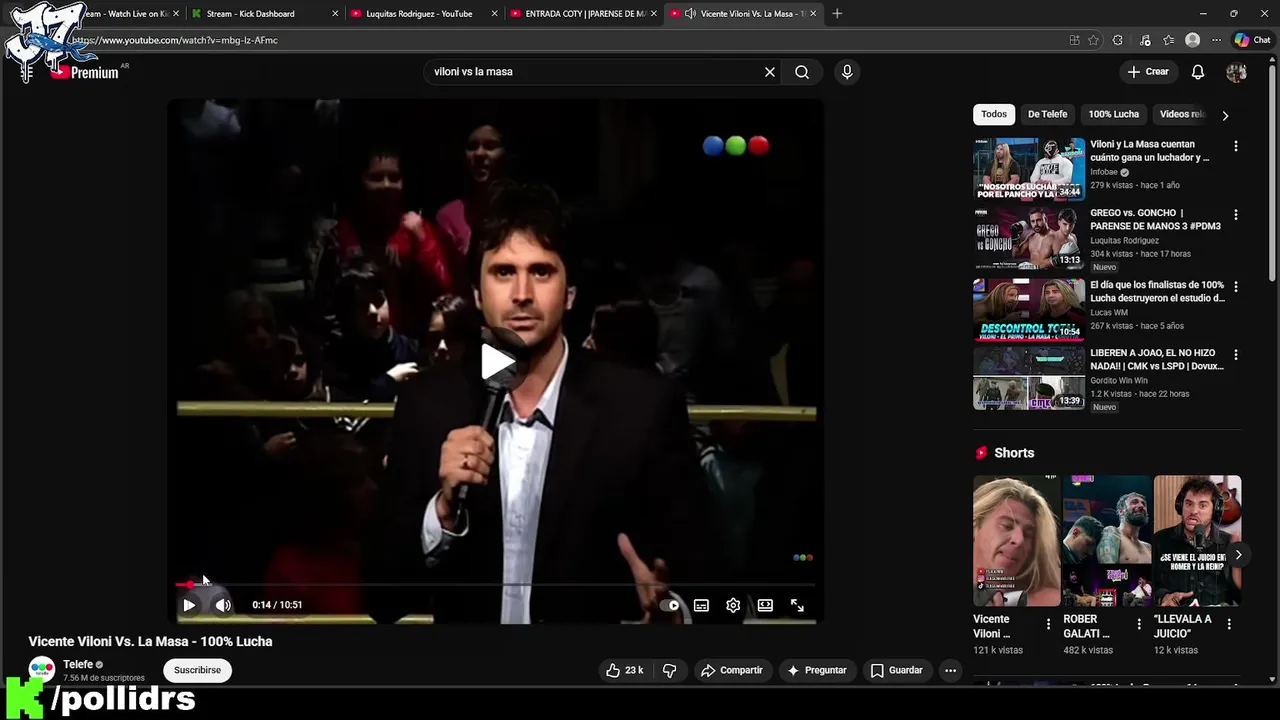
Task: Open the favorites list icon in toolbar
Action: (1168, 40)
